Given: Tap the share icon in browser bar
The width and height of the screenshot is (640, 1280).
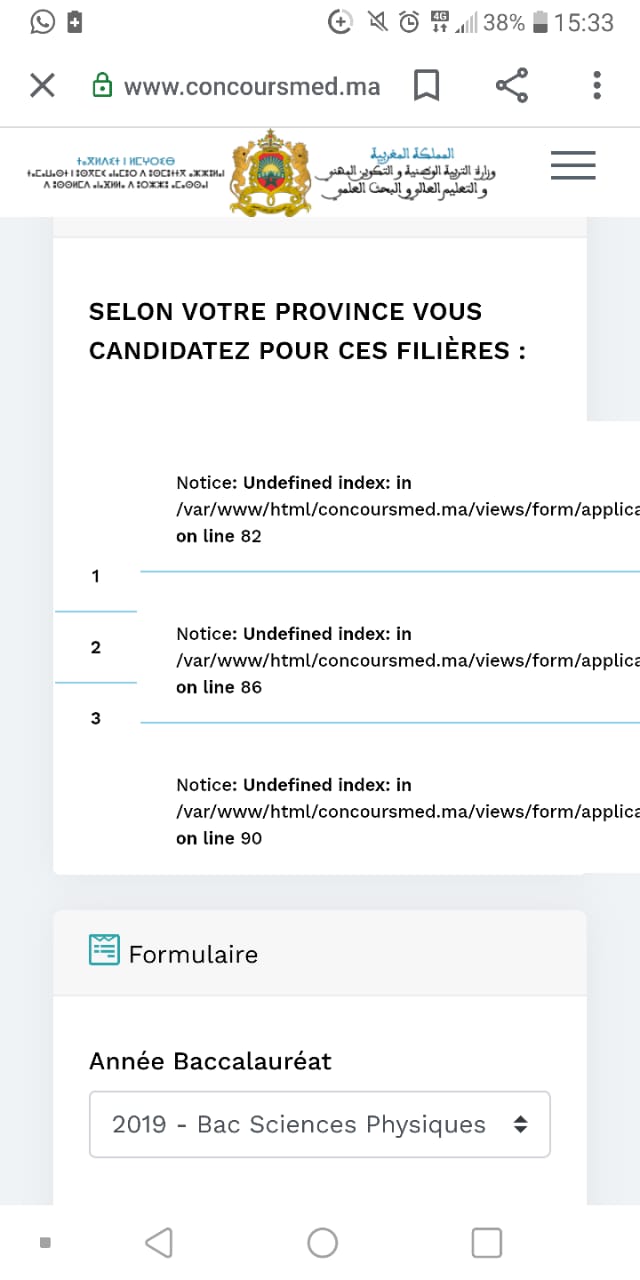Looking at the screenshot, I should pos(512,86).
